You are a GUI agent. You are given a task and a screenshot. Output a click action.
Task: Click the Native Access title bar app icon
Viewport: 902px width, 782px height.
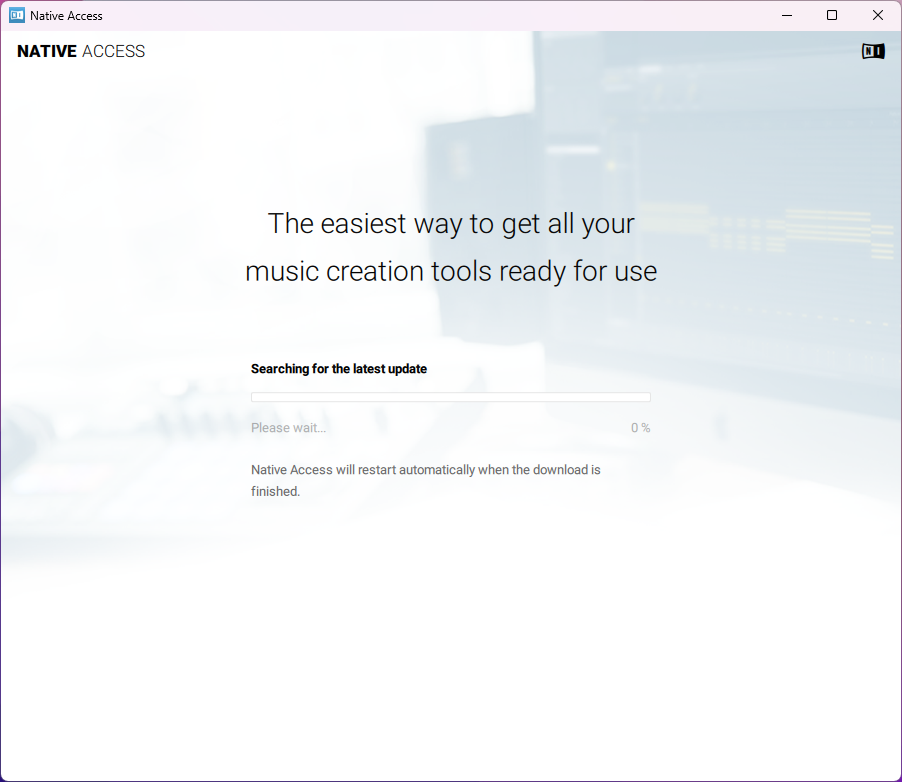[x=17, y=16]
